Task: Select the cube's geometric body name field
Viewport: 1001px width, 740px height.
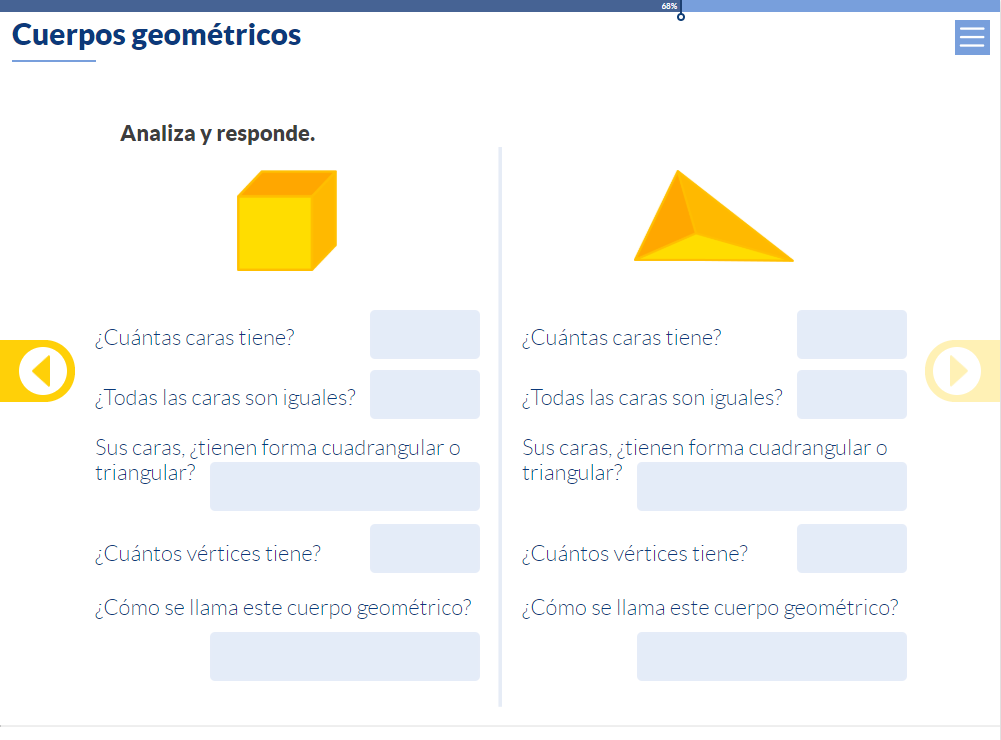Action: [x=344, y=656]
